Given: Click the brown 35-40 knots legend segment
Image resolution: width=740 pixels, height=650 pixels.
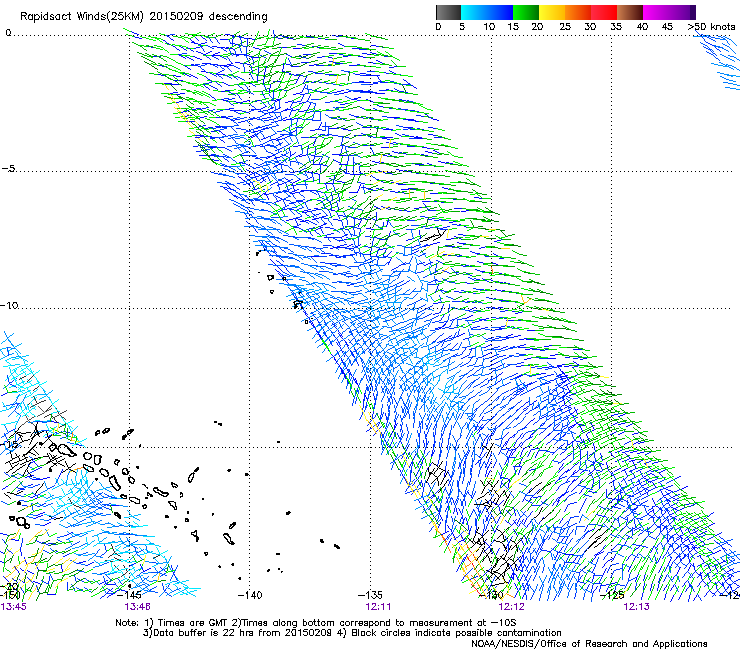Looking at the screenshot, I should coord(630,12).
